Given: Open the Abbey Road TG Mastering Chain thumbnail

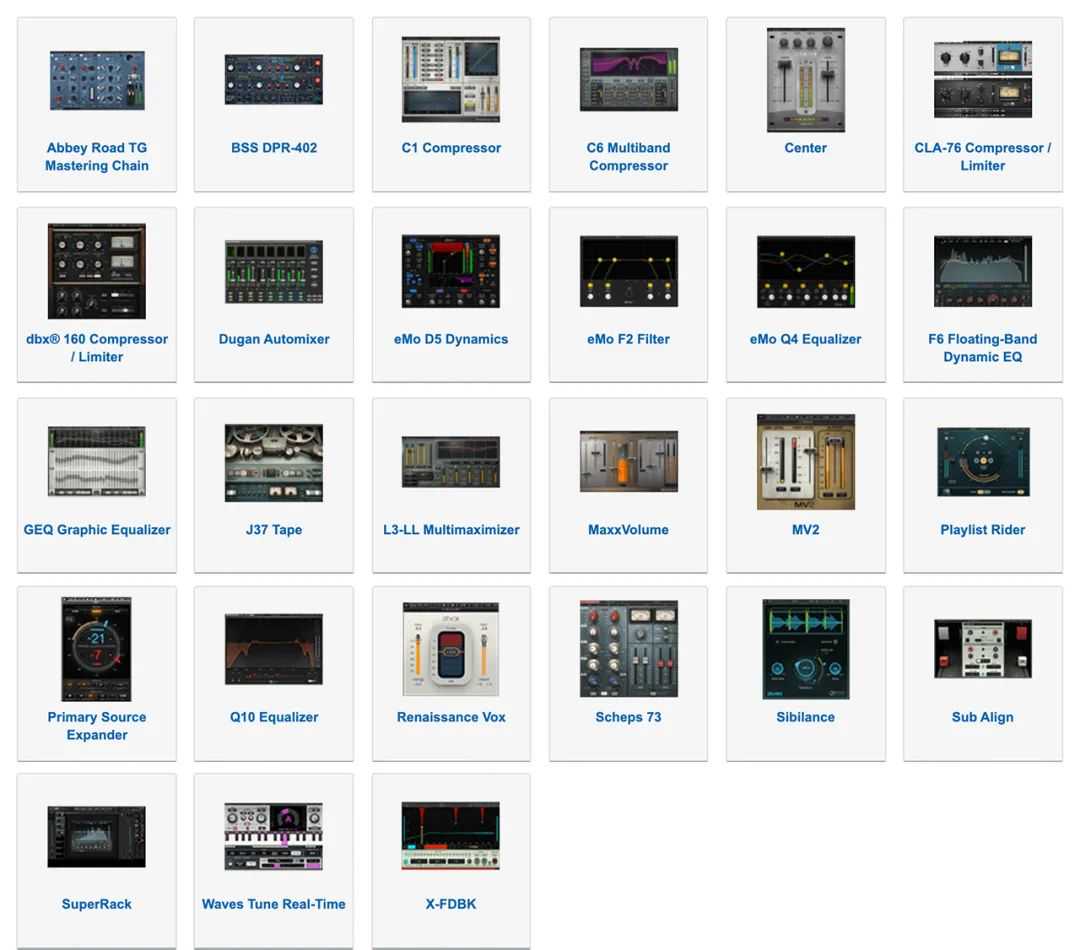Looking at the screenshot, I should coord(97,81).
